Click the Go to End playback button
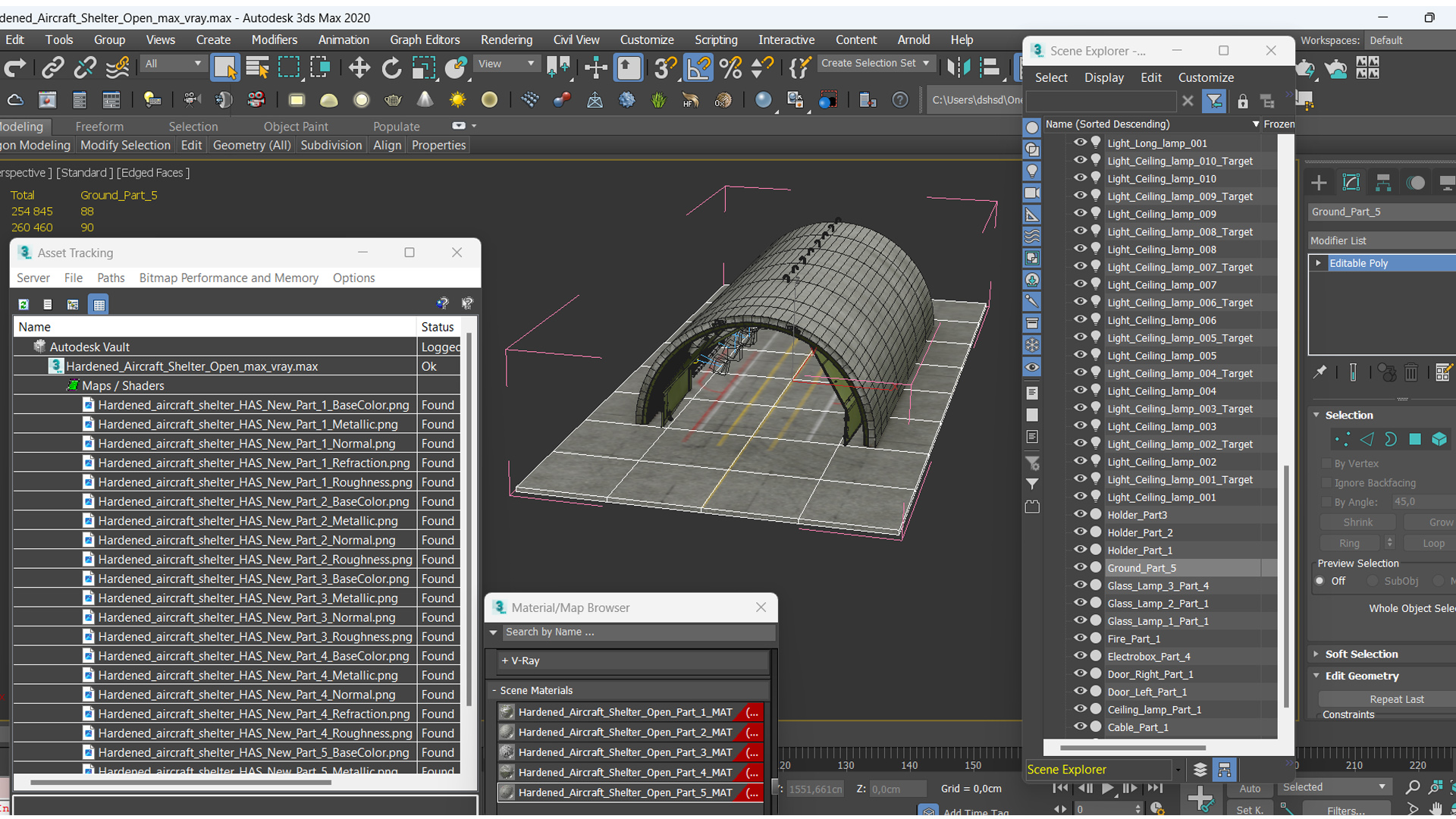The height and width of the screenshot is (819, 1456). 1155,789
